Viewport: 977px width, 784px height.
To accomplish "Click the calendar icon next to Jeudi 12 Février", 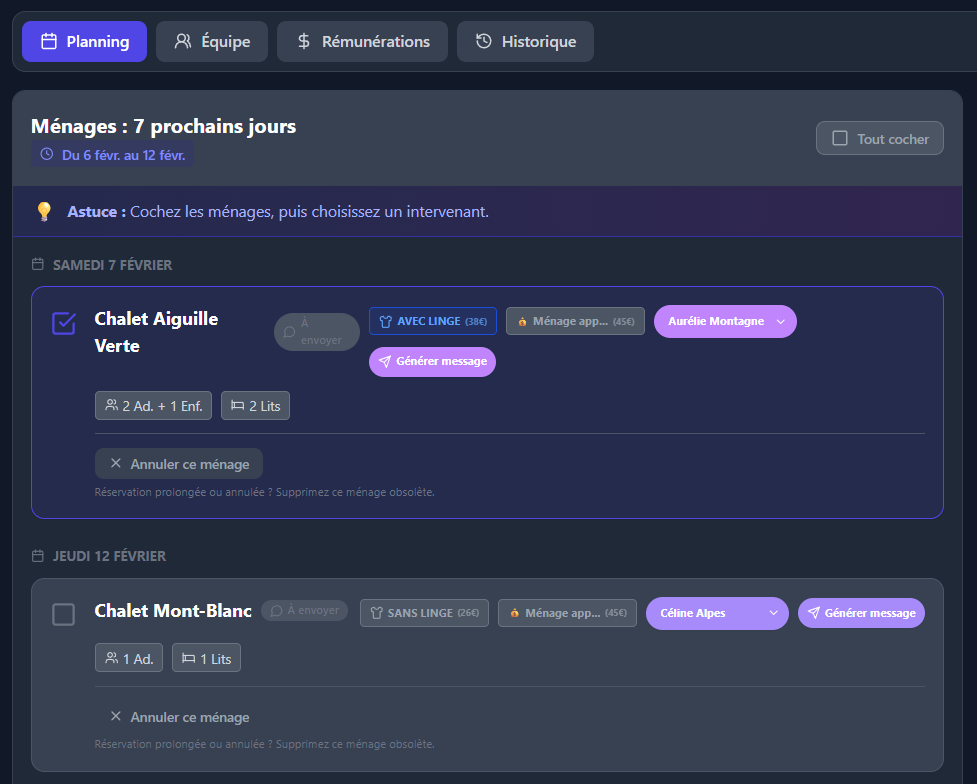I will [38, 556].
